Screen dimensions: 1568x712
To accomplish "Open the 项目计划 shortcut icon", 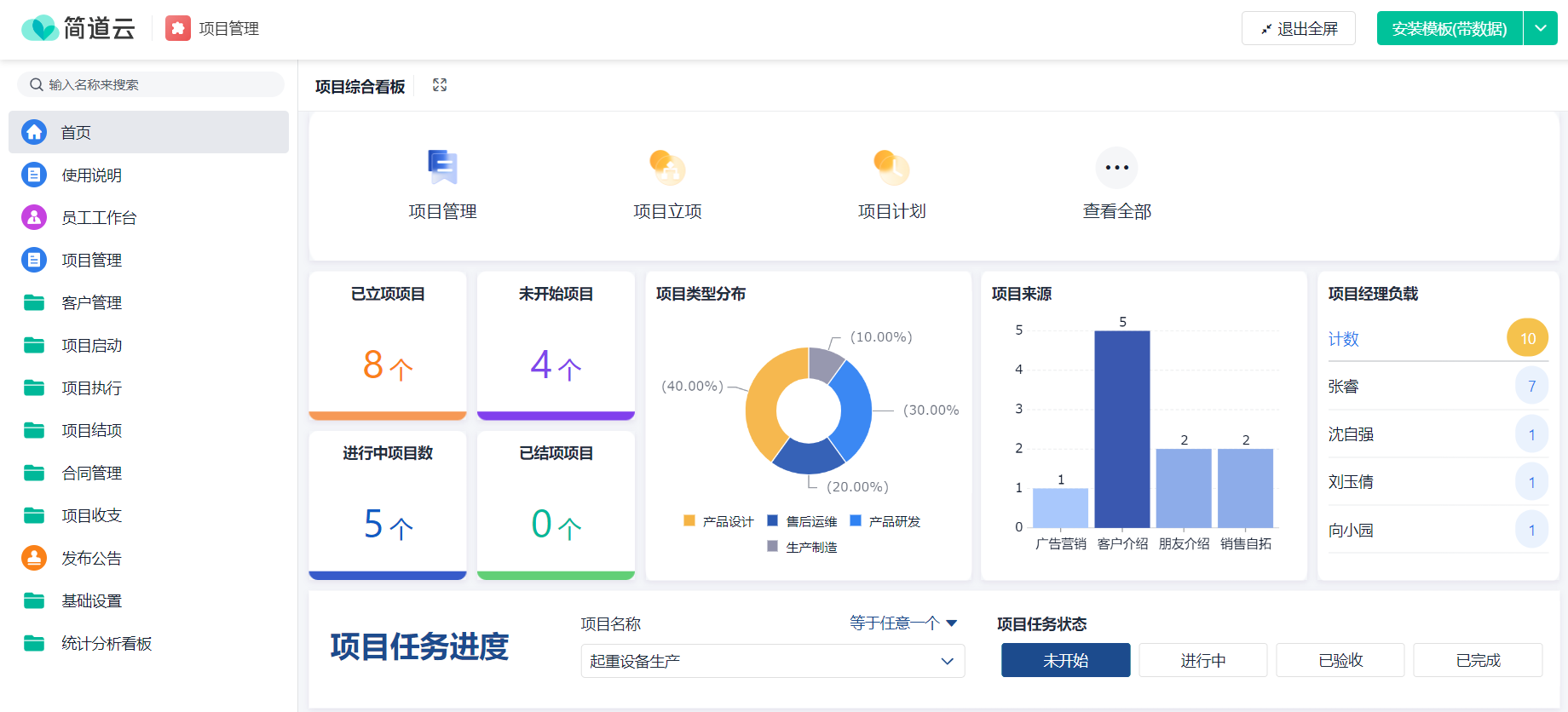I will click(891, 167).
